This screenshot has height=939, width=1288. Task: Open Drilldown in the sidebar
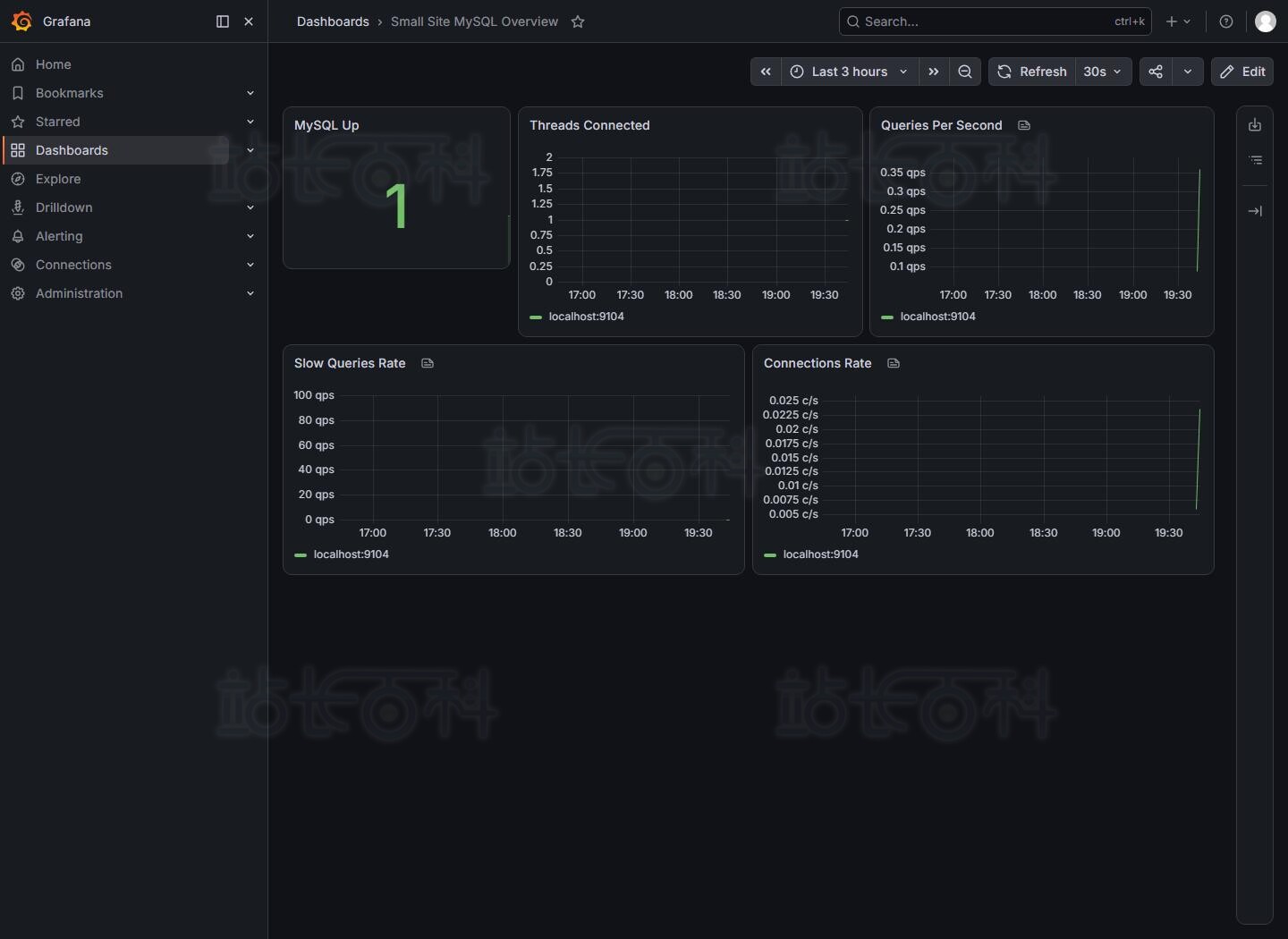(64, 207)
